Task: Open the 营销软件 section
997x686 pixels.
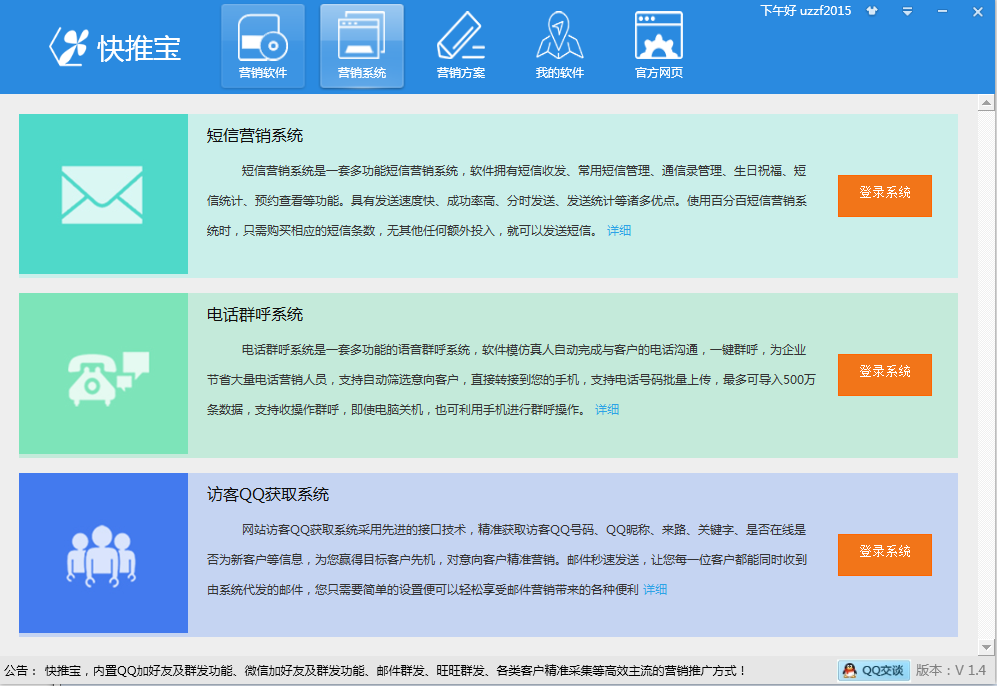Action: 262,46
